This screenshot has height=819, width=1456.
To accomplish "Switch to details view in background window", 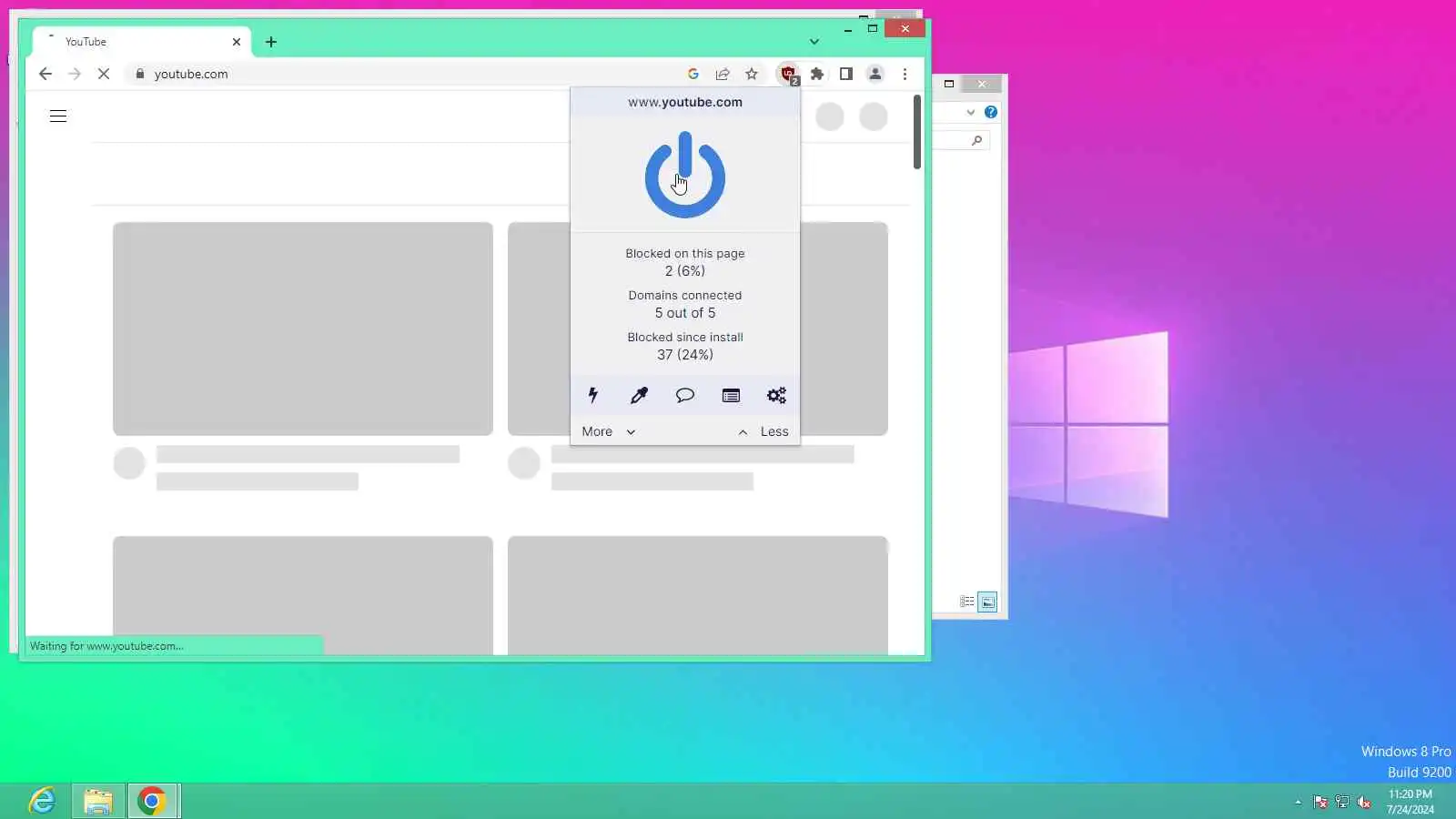I will (x=967, y=602).
